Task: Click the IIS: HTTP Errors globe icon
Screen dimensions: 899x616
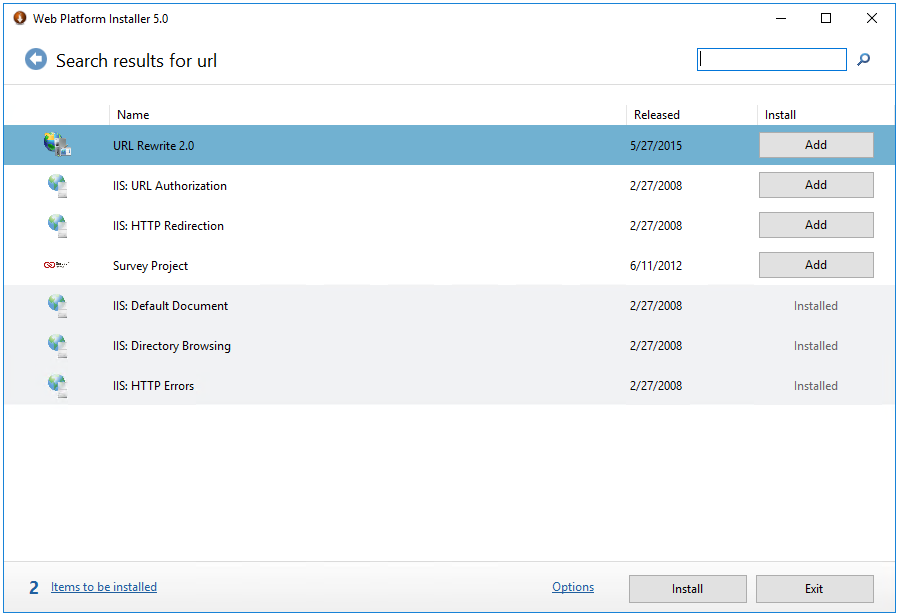Action: click(57, 386)
